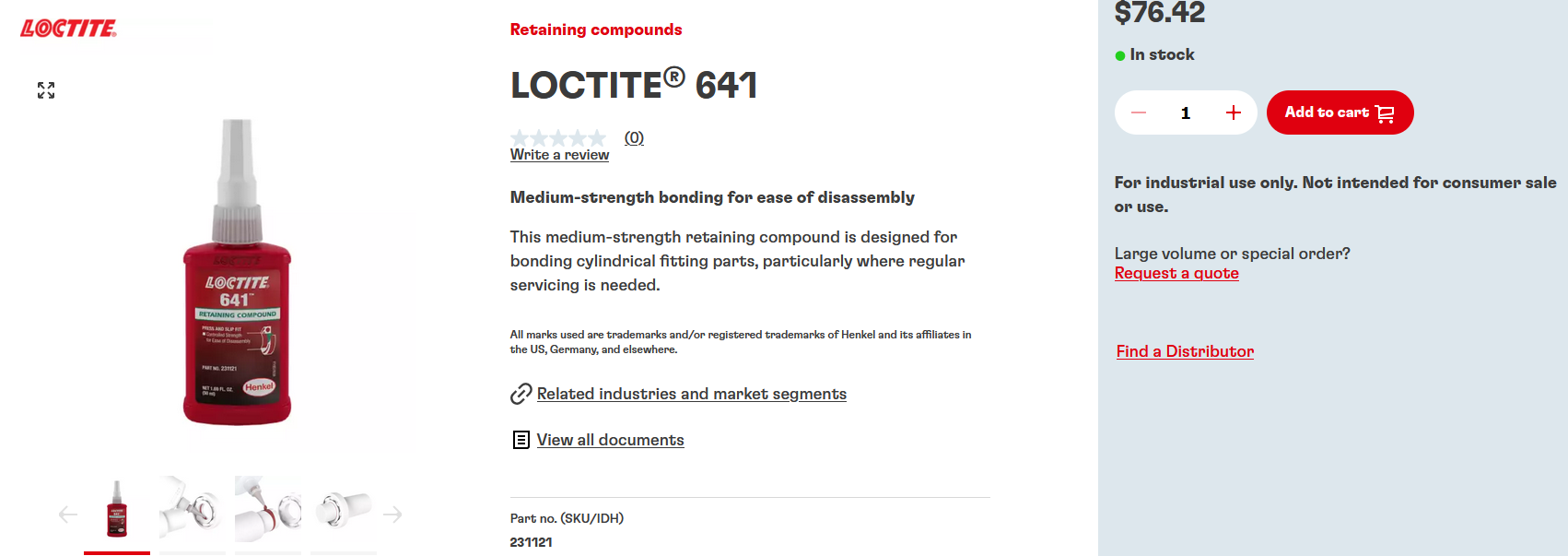Open the Retaining compounds category link

(x=596, y=30)
